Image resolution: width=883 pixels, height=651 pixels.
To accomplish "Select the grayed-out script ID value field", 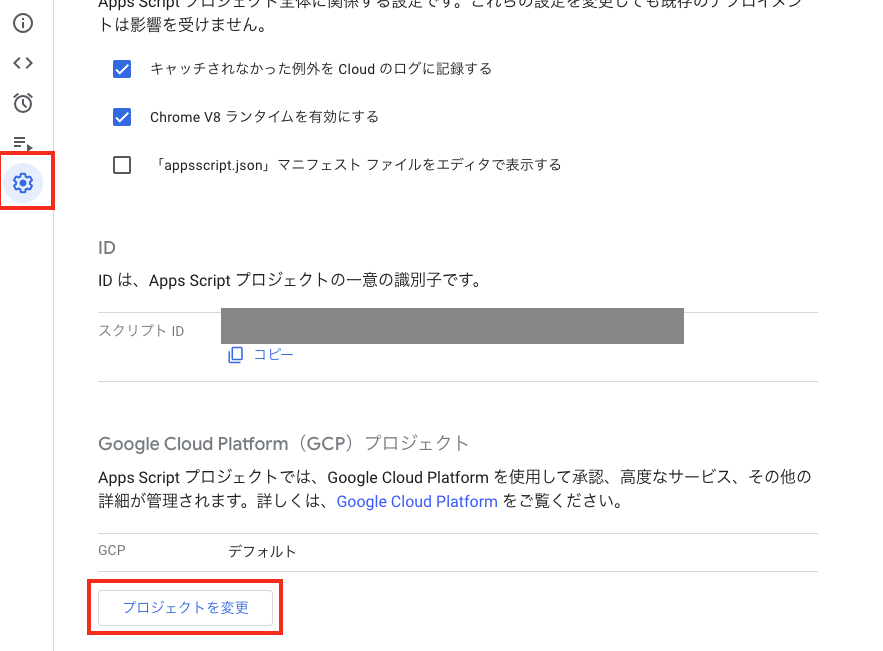I will click(452, 326).
